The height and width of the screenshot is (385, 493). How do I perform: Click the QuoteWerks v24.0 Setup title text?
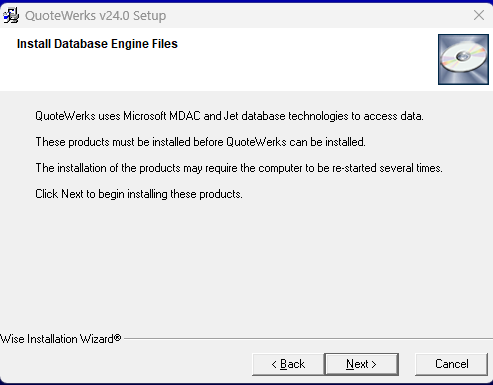[x=95, y=16]
